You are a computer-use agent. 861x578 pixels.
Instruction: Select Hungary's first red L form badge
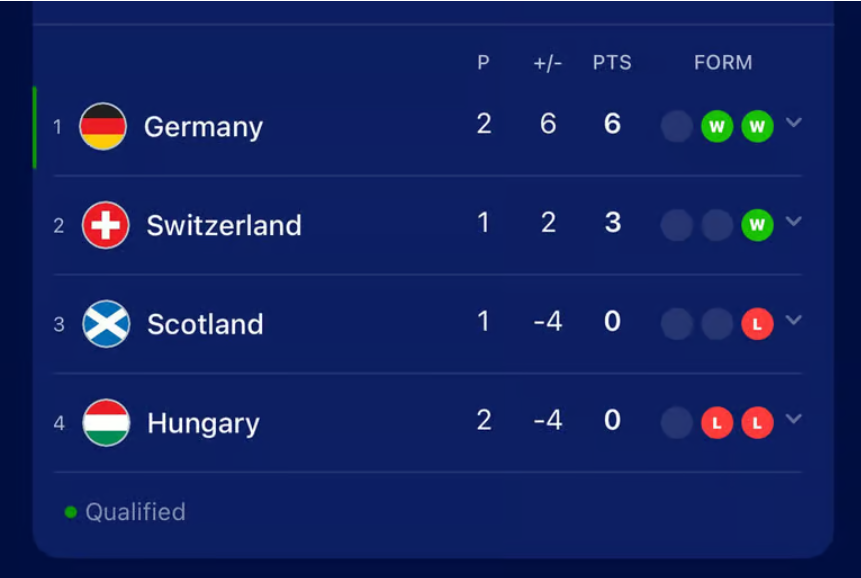click(717, 423)
